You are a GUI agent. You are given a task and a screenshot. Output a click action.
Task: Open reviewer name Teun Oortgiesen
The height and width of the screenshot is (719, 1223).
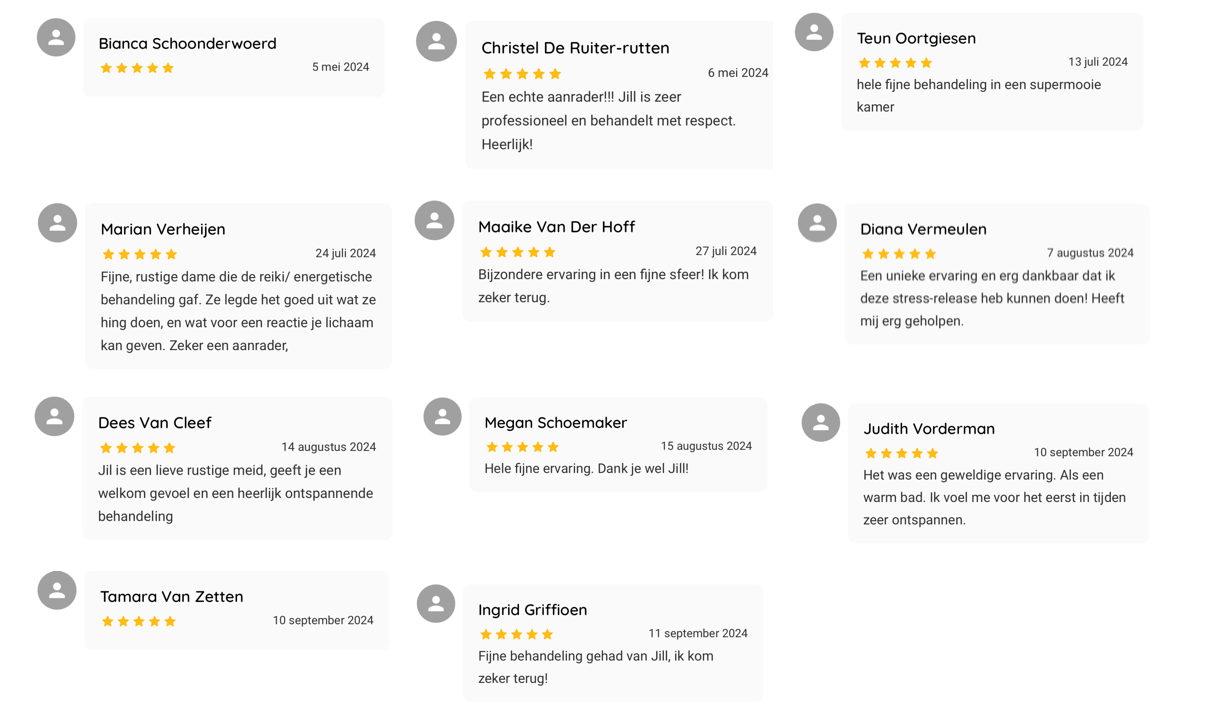coord(916,38)
